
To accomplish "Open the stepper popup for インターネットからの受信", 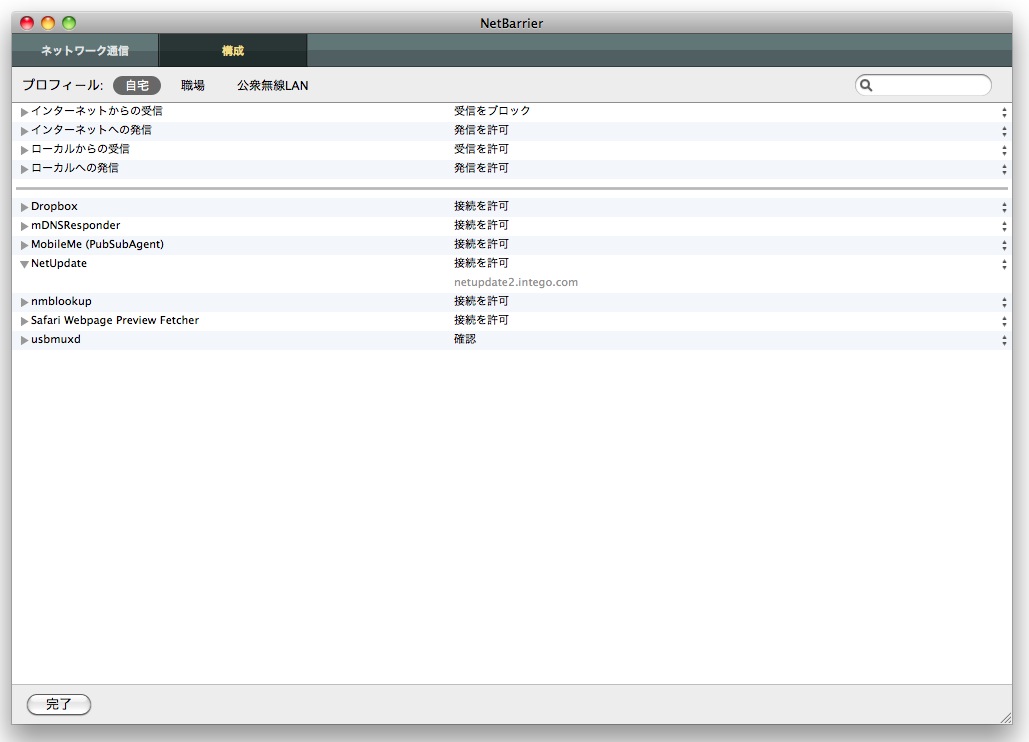I will coord(1004,112).
